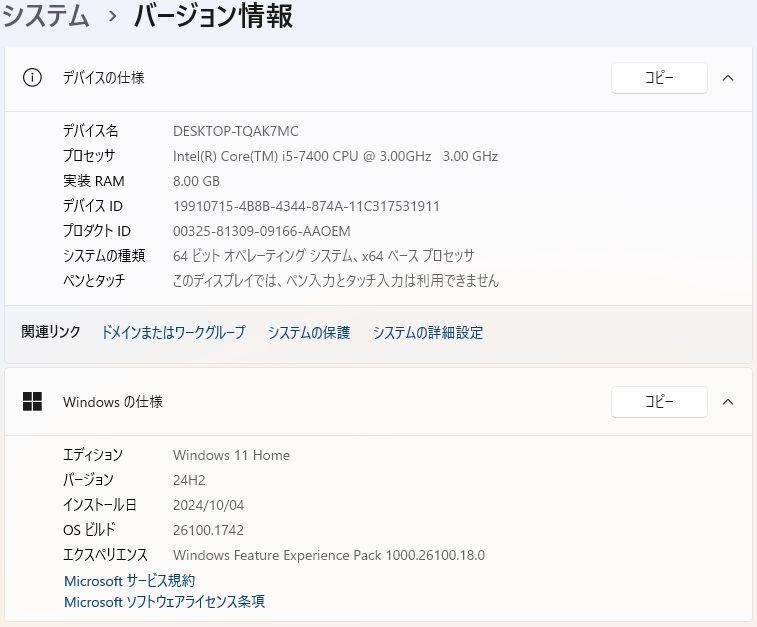Click the 64 ビット system type value
Screen dimensions: 757x627
click(323, 256)
